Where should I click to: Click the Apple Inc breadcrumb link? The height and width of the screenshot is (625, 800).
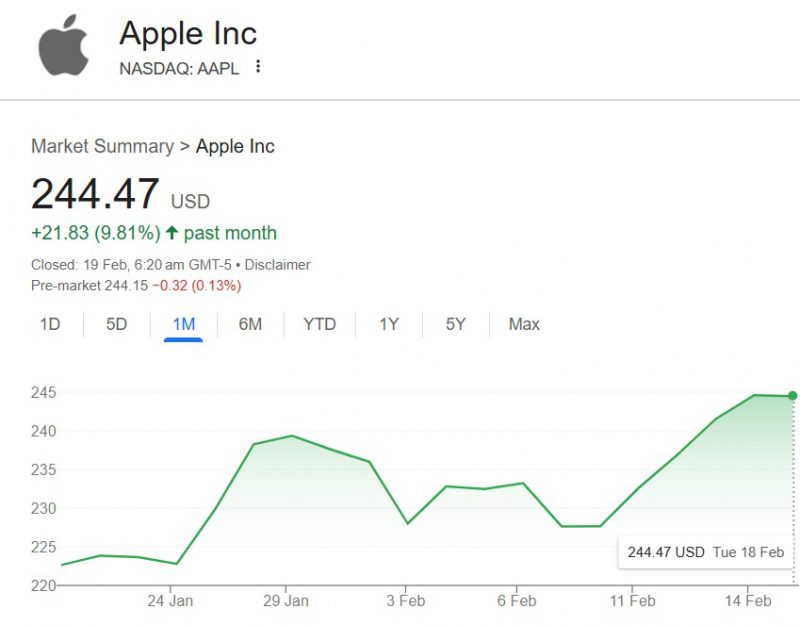235,146
